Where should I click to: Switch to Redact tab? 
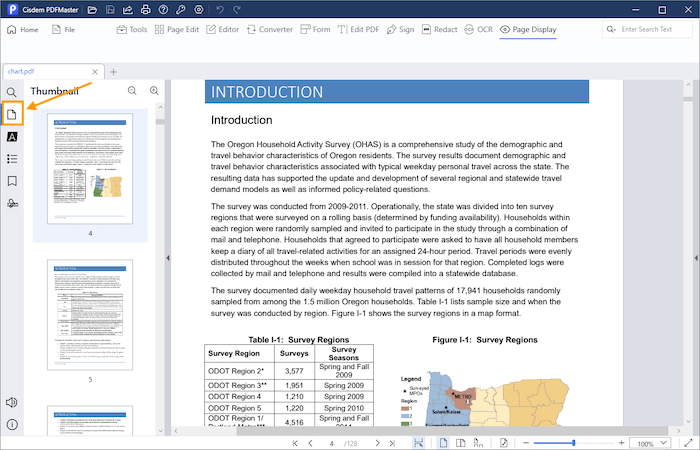pyautogui.click(x=440, y=29)
